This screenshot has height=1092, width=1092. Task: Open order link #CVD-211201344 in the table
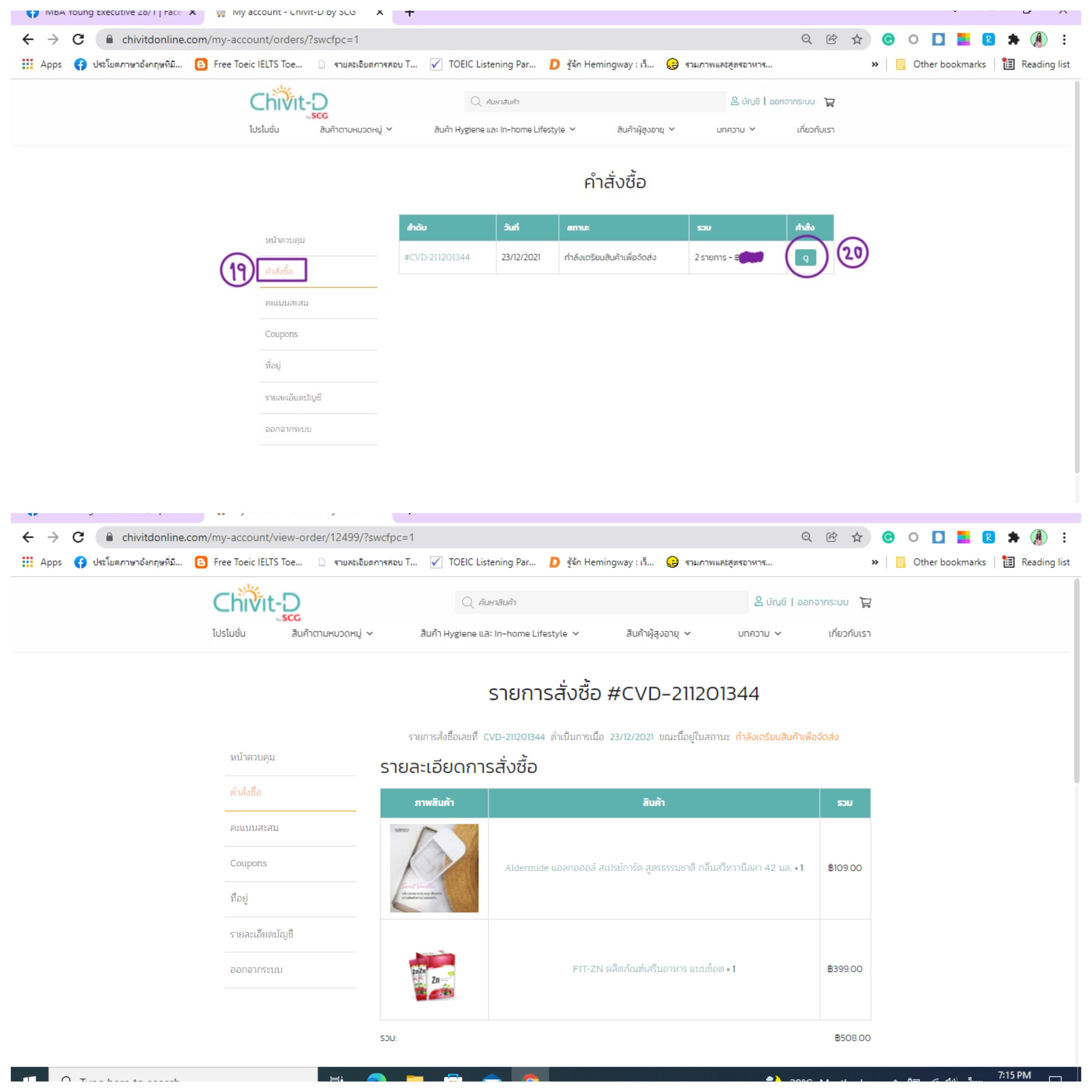(x=437, y=257)
